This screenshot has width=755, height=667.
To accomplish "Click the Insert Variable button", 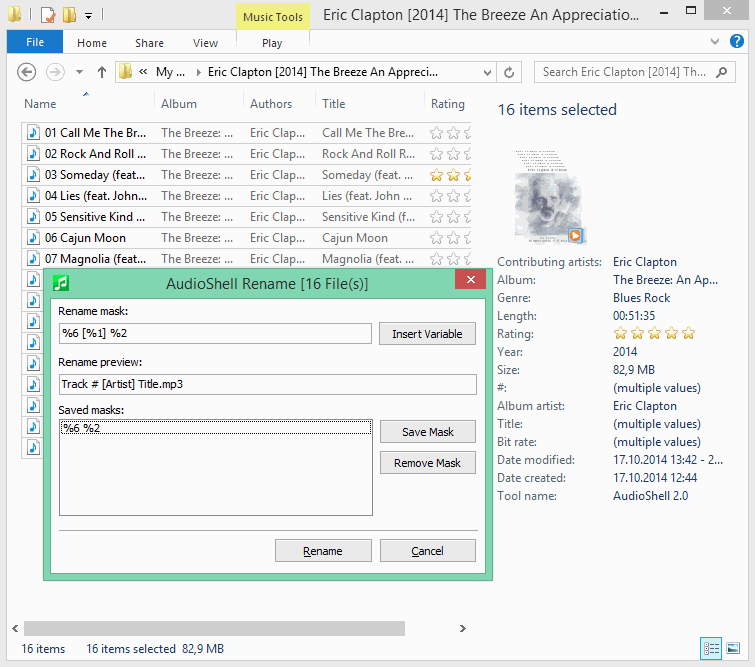I will coord(427,334).
